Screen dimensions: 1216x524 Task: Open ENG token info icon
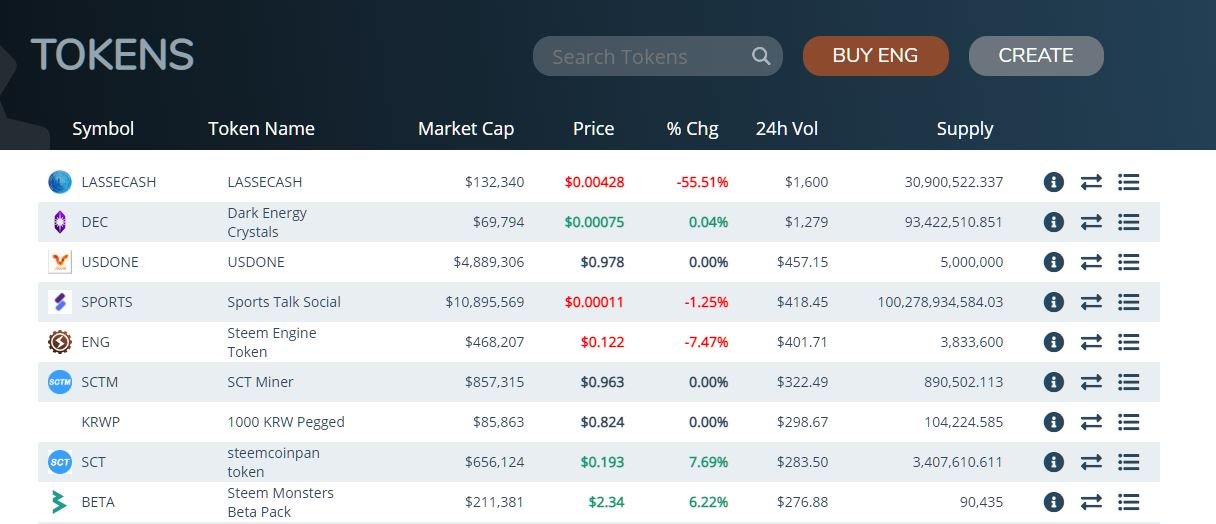click(x=1053, y=342)
